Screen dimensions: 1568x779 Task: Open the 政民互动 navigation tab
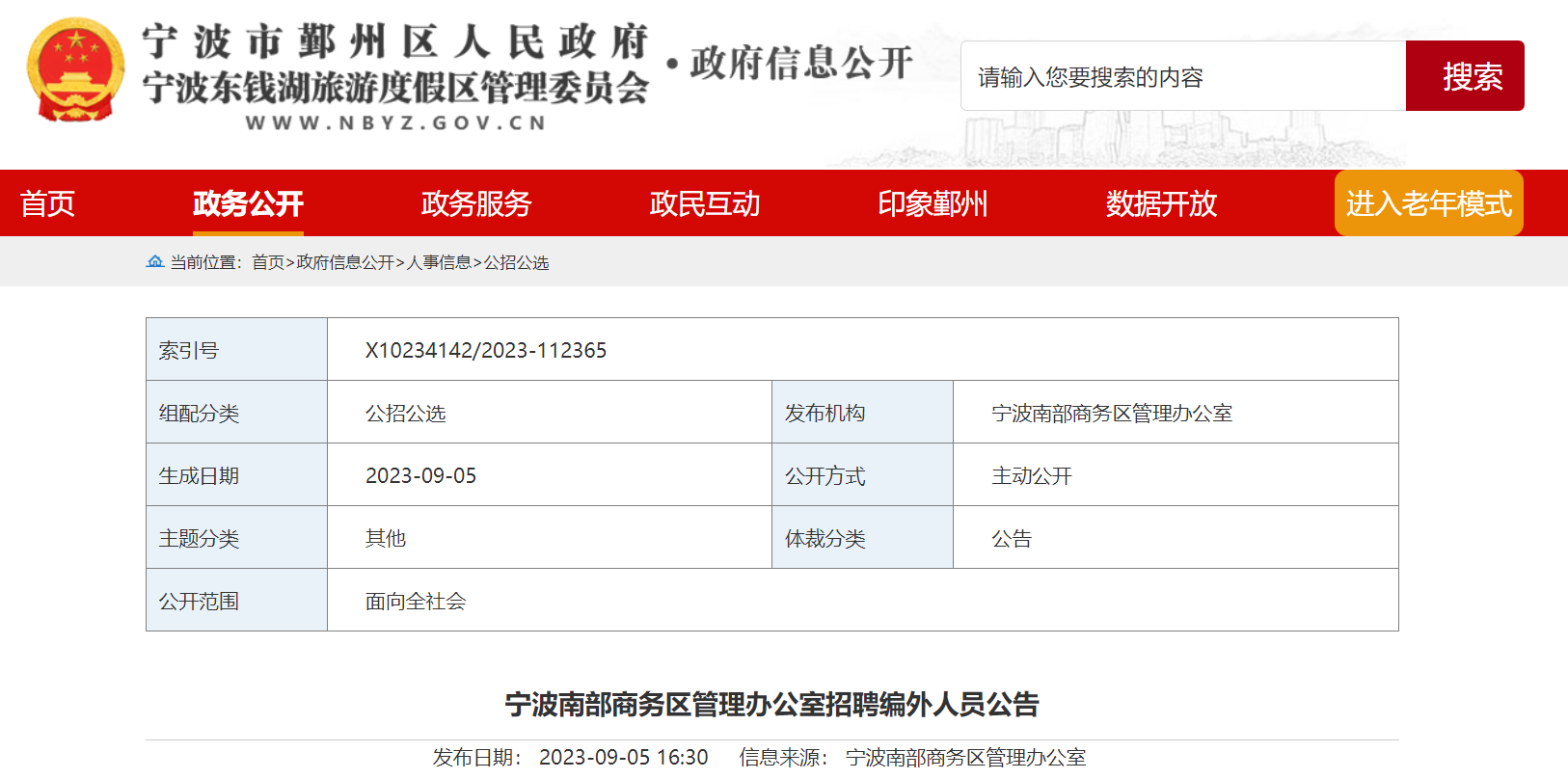point(705,203)
